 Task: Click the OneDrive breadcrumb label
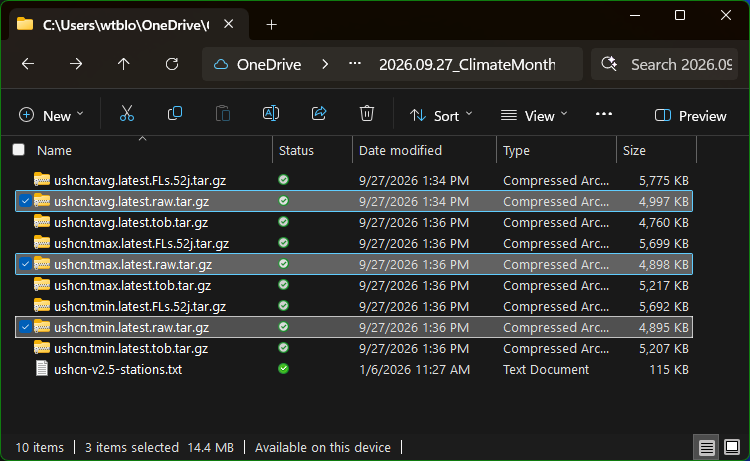pyautogui.click(x=269, y=64)
